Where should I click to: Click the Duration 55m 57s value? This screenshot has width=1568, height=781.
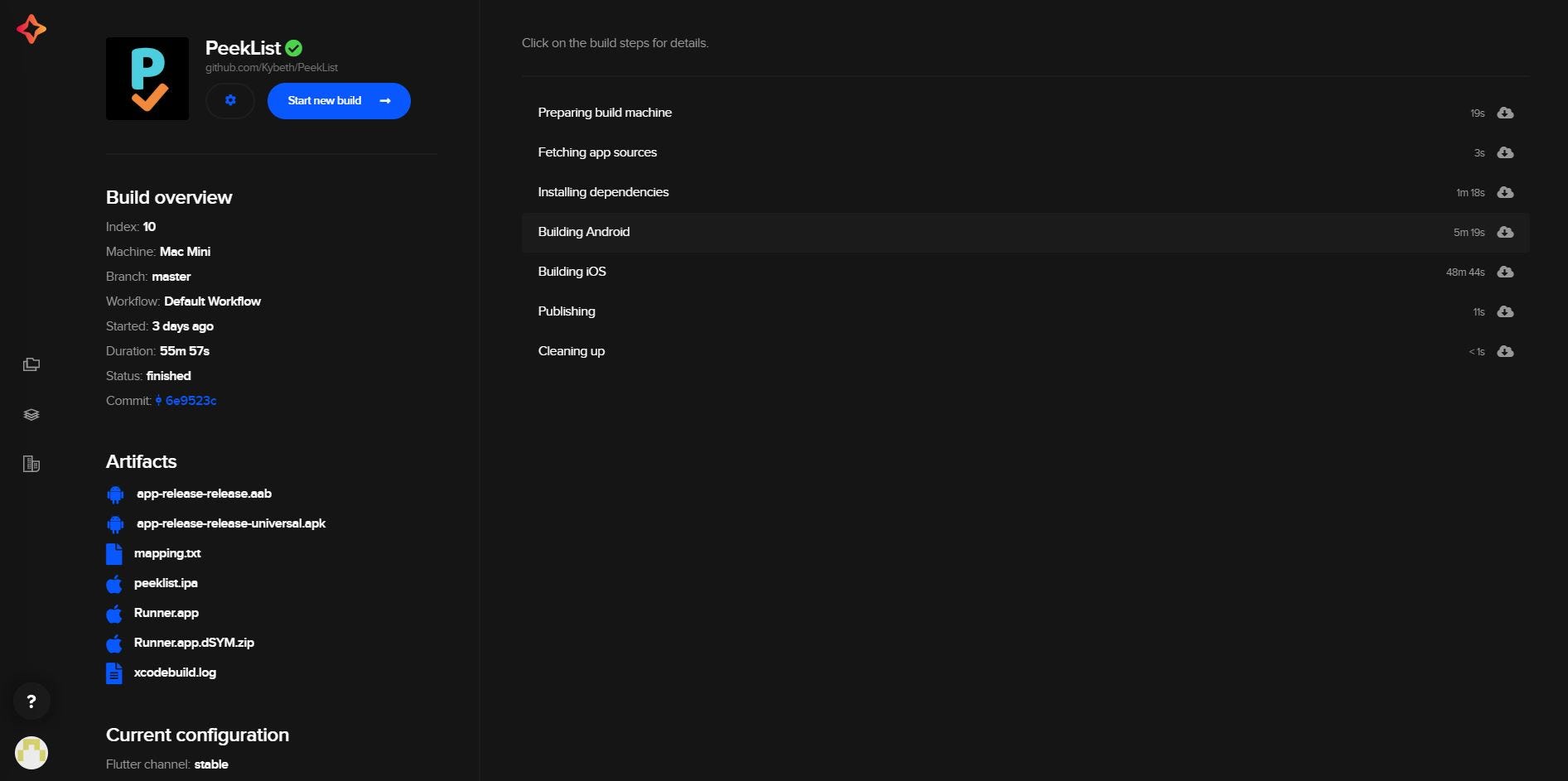coord(185,351)
